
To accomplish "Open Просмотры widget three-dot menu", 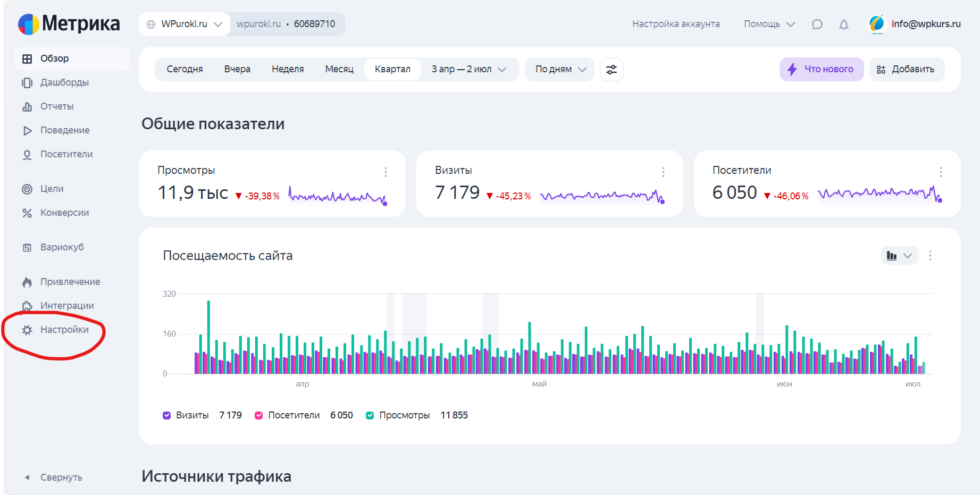I will coord(385,172).
